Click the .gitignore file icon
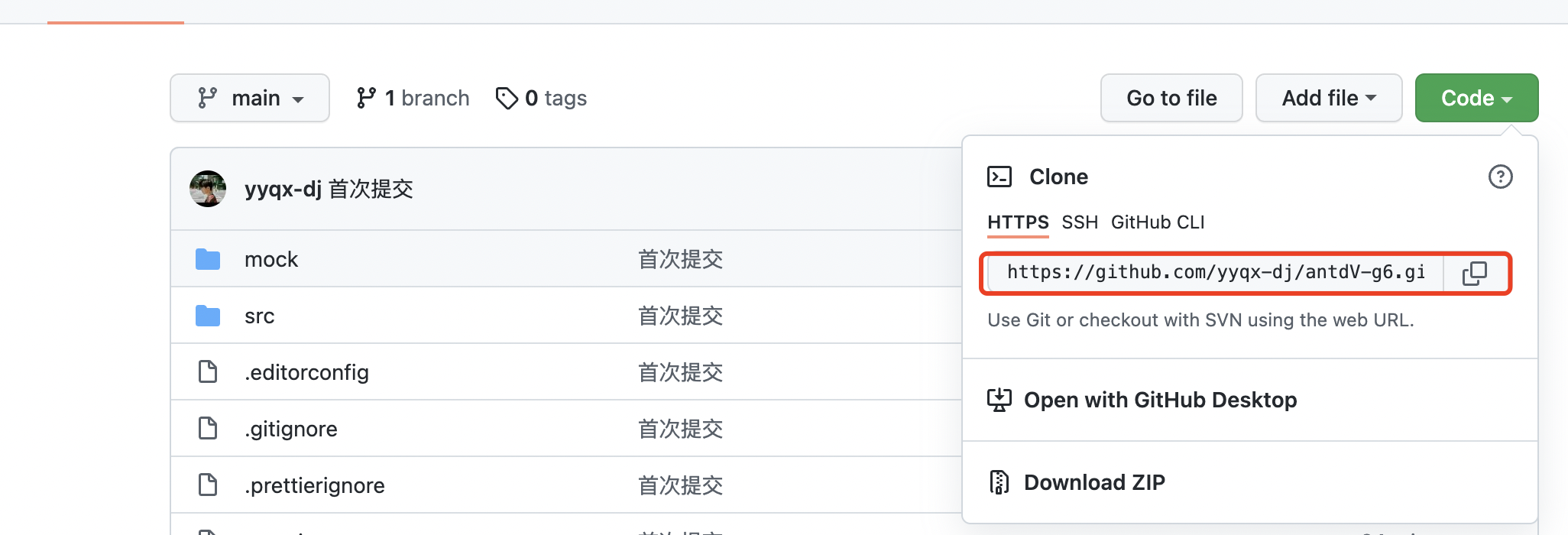The width and height of the screenshot is (1568, 535). tap(208, 428)
